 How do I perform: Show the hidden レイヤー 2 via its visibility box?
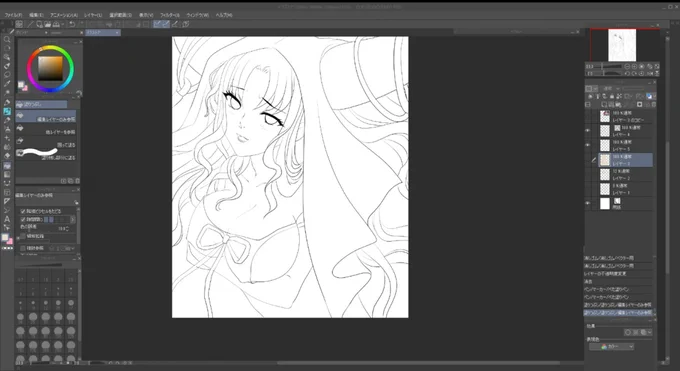pyautogui.click(x=588, y=174)
